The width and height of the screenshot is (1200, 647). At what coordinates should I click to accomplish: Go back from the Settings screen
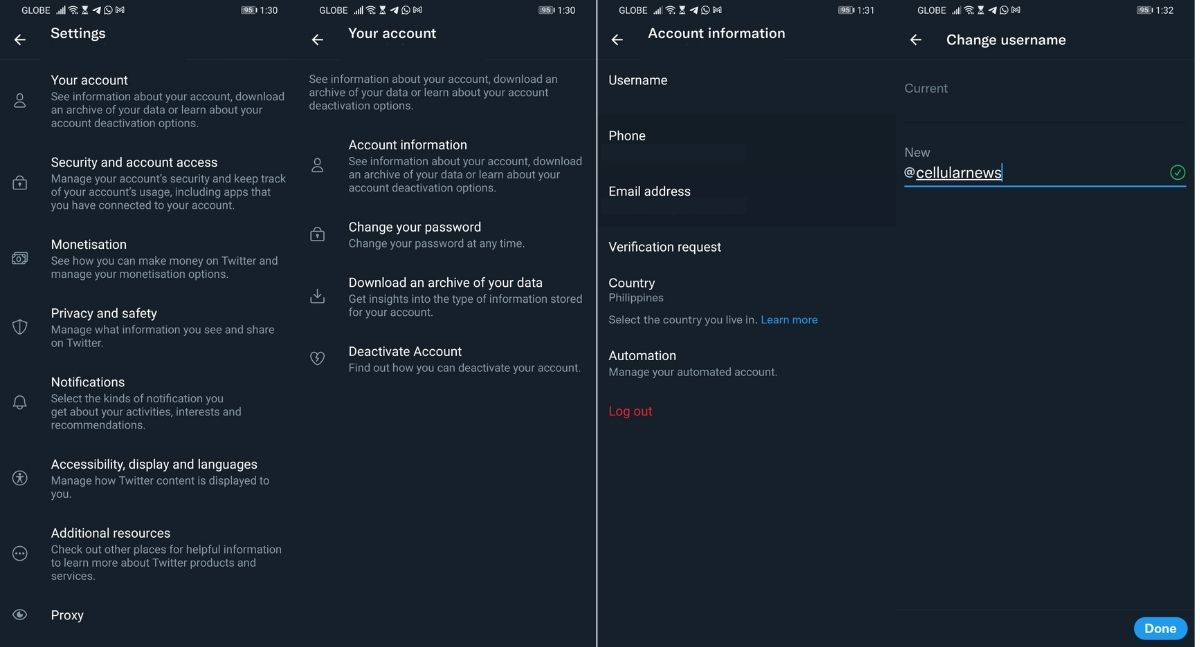[20, 40]
